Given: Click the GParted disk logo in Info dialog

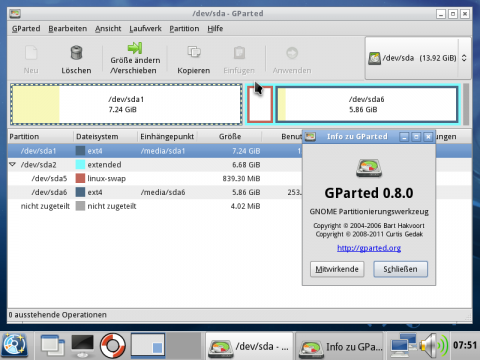Looking at the screenshot, I should tap(369, 168).
